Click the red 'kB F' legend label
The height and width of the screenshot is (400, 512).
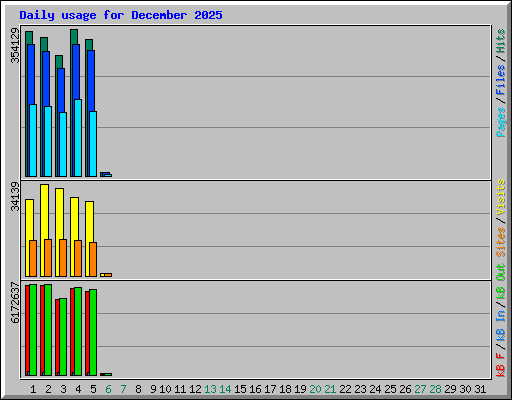click(x=501, y=365)
